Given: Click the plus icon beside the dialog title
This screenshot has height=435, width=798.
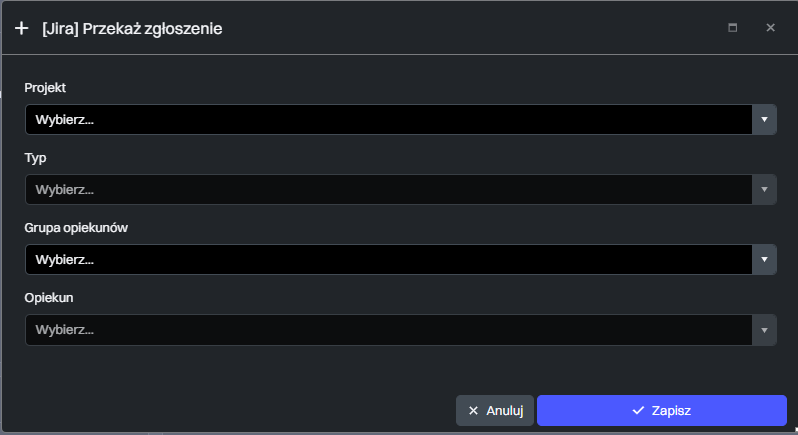Looking at the screenshot, I should click(x=22, y=28).
